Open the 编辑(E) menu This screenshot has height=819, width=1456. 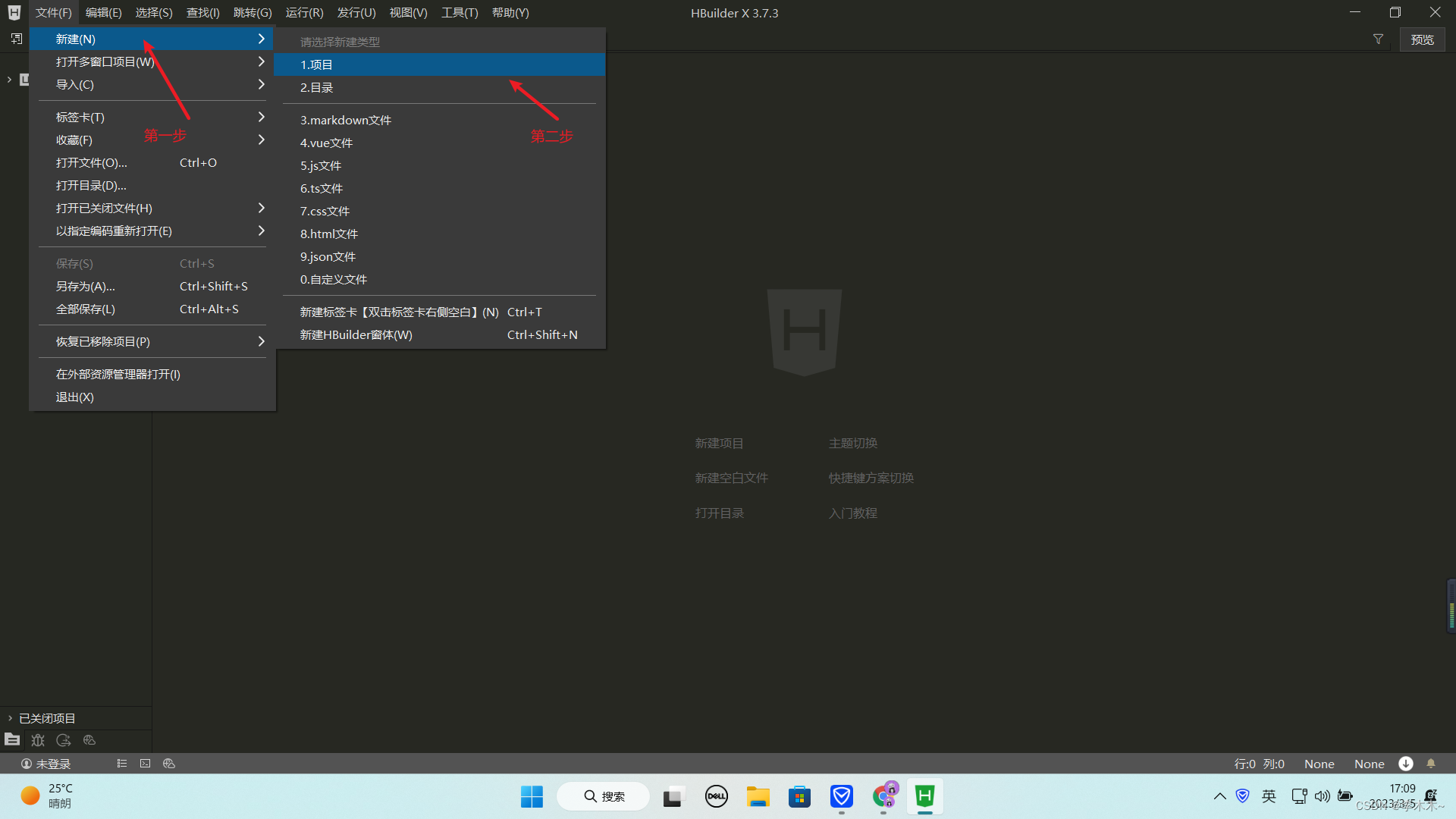[x=104, y=13]
